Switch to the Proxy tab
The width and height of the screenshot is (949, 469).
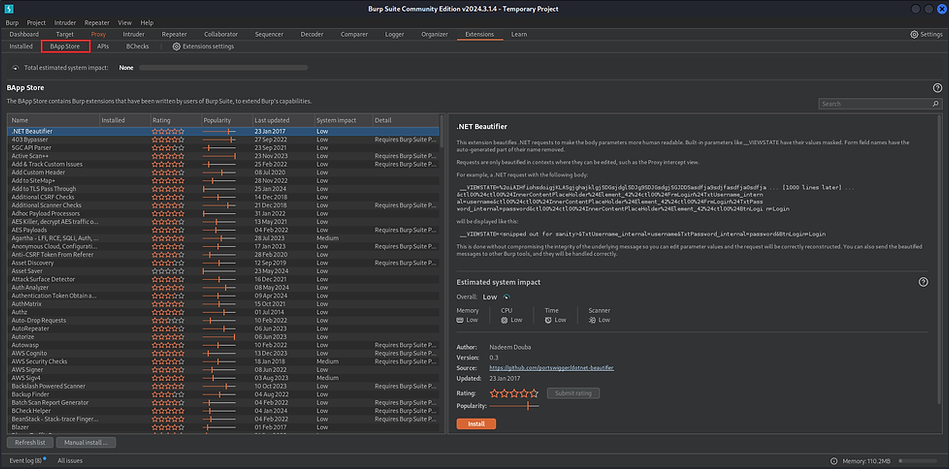pos(98,34)
